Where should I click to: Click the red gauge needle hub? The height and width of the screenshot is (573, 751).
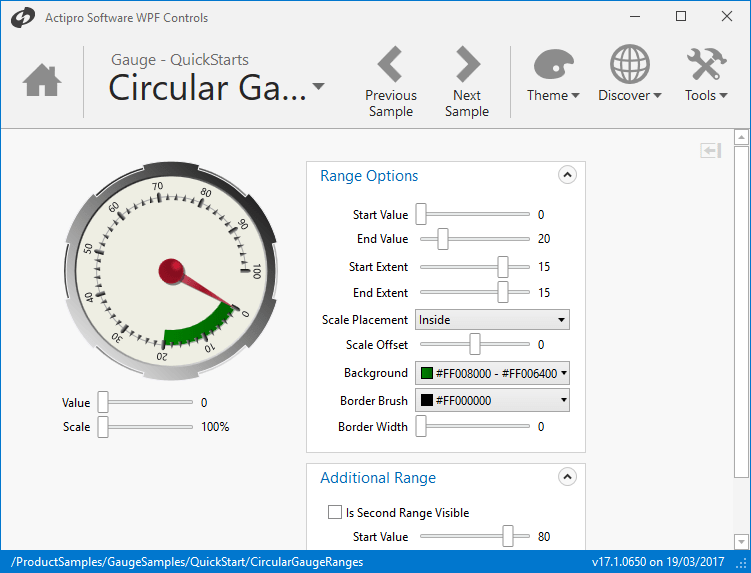(x=171, y=271)
